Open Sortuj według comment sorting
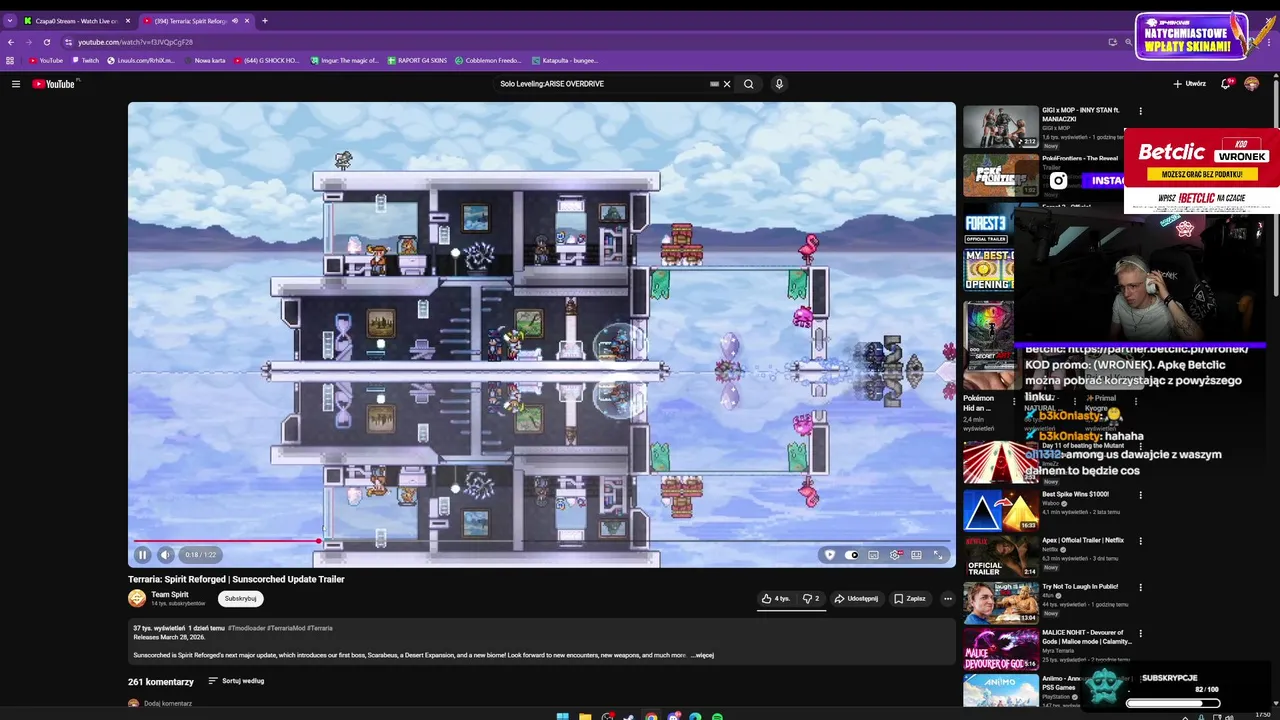Viewport: 1280px width, 720px height. pyautogui.click(x=236, y=681)
